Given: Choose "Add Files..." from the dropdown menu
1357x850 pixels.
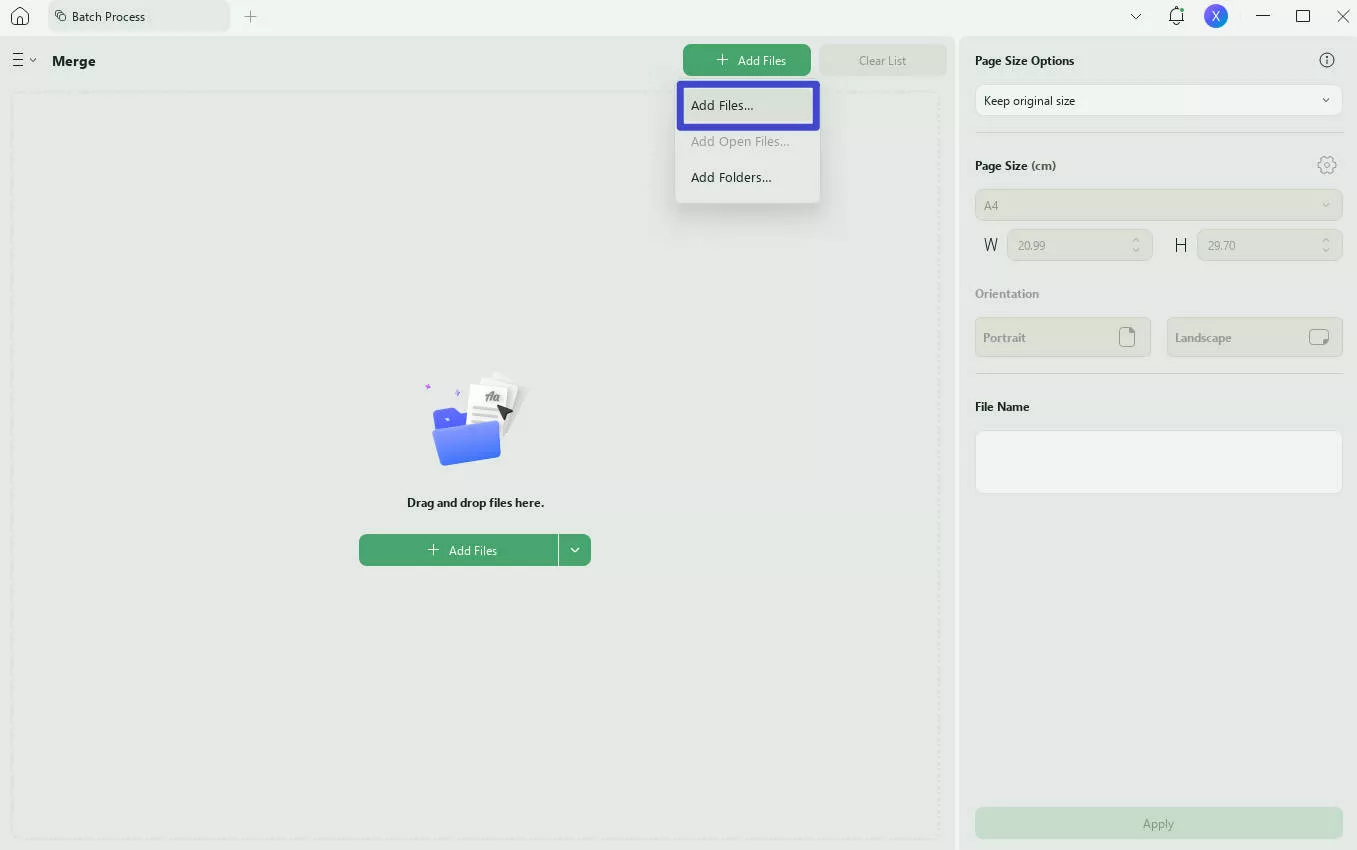Looking at the screenshot, I should pyautogui.click(x=748, y=105).
